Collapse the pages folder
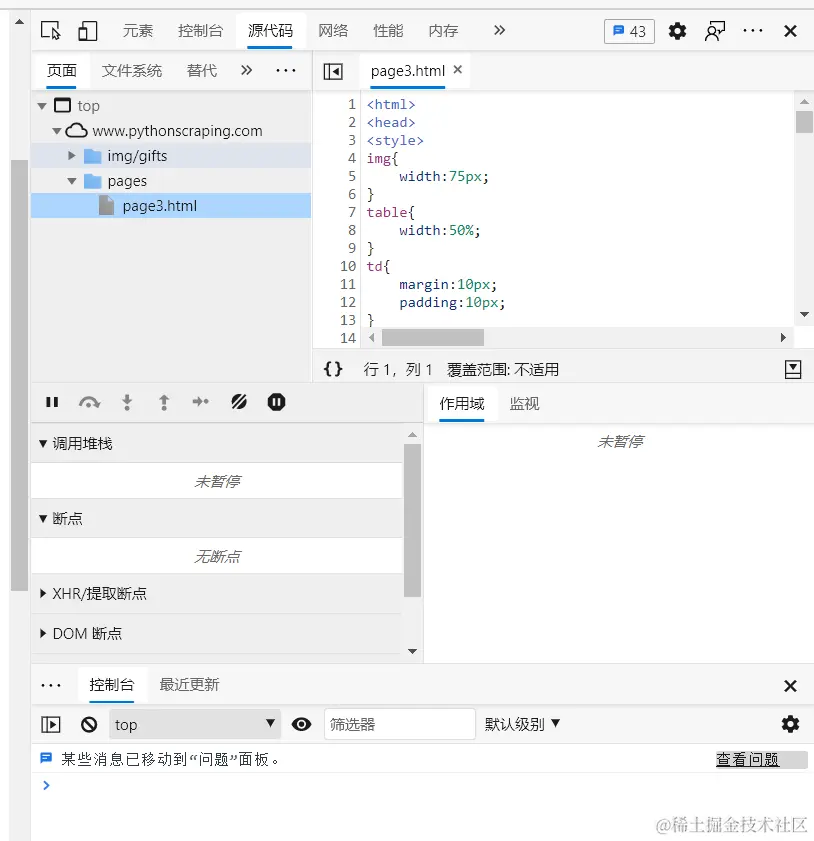Viewport: 814px width, 841px height. (x=71, y=181)
